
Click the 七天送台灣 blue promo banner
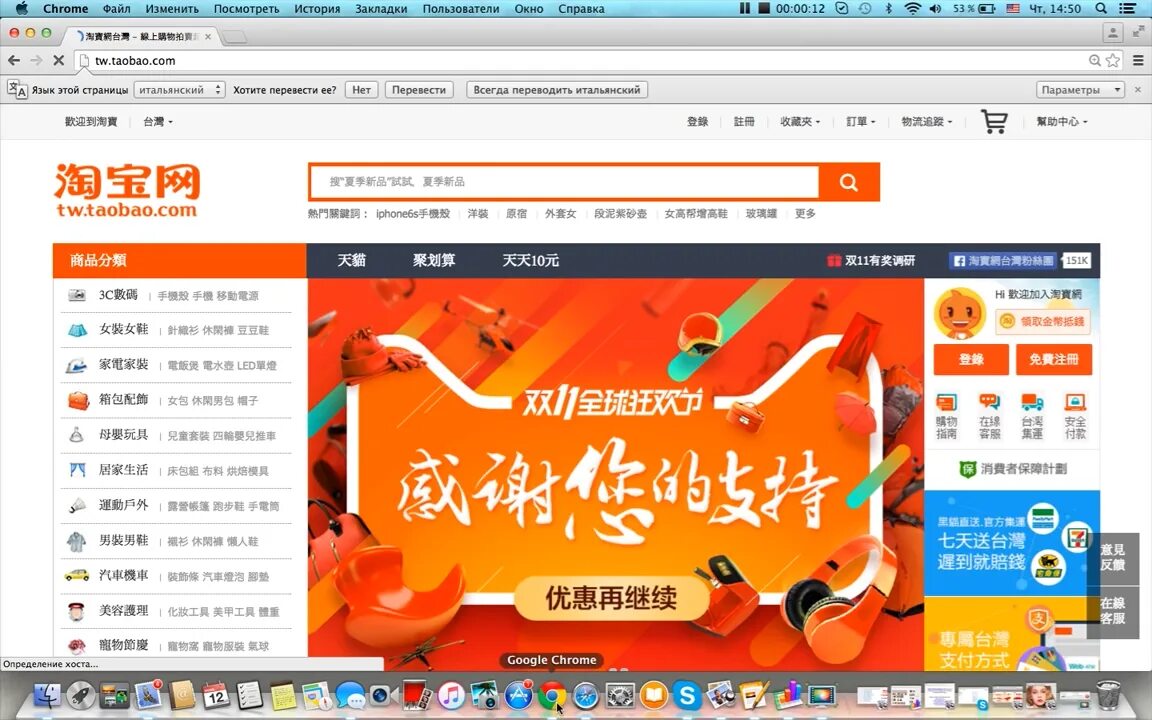pos(1012,543)
